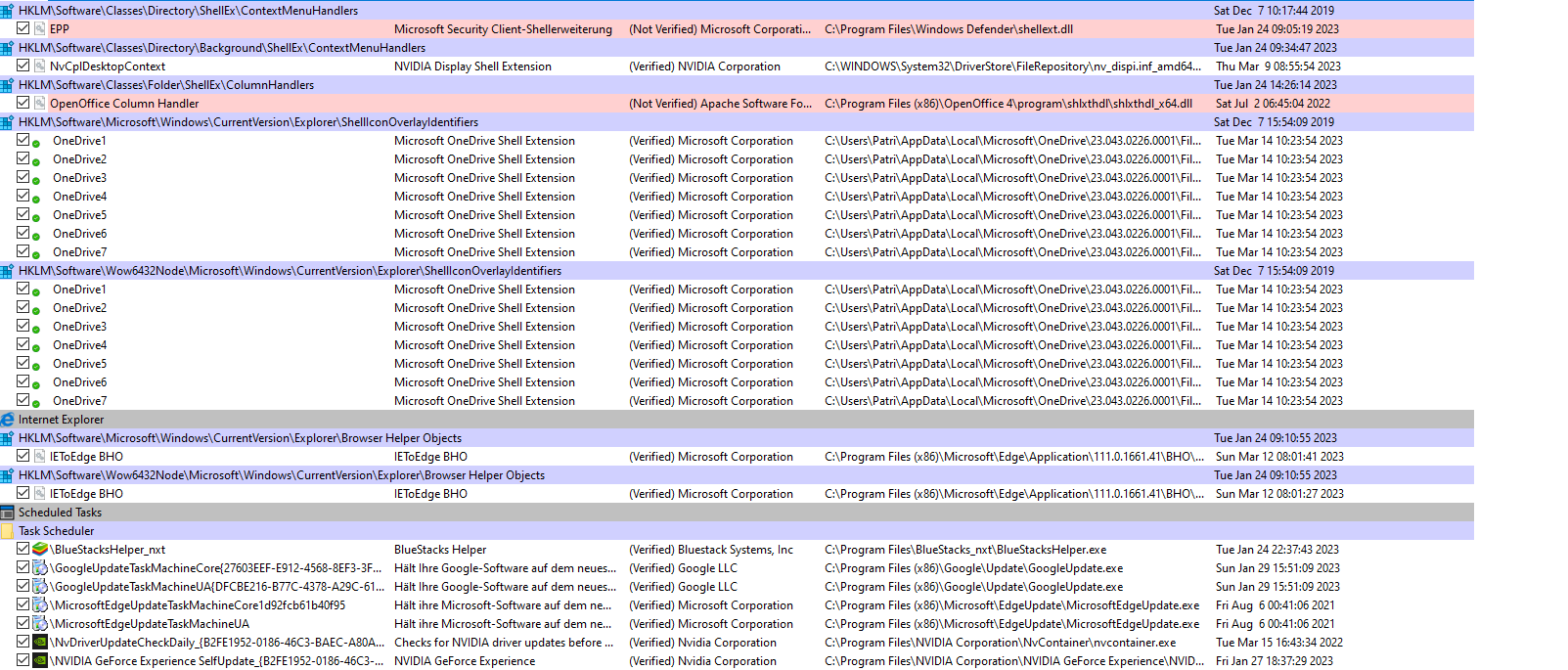Screen dimensions: 1568x670
Task: Disable GoogleUpdateTaskMachineCore via its checkbox
Action: coord(23,567)
